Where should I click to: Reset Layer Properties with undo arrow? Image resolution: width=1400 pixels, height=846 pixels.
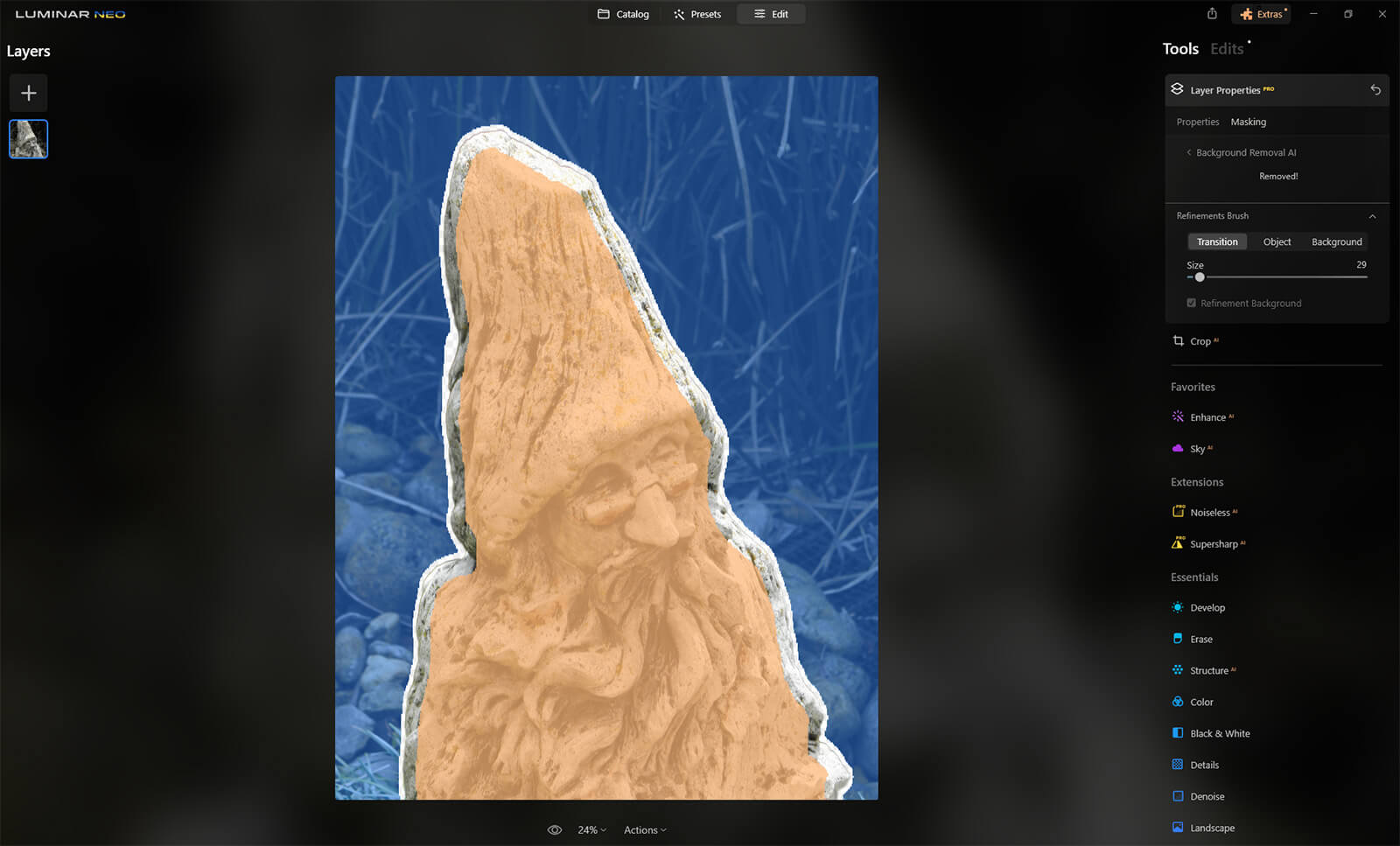point(1375,90)
